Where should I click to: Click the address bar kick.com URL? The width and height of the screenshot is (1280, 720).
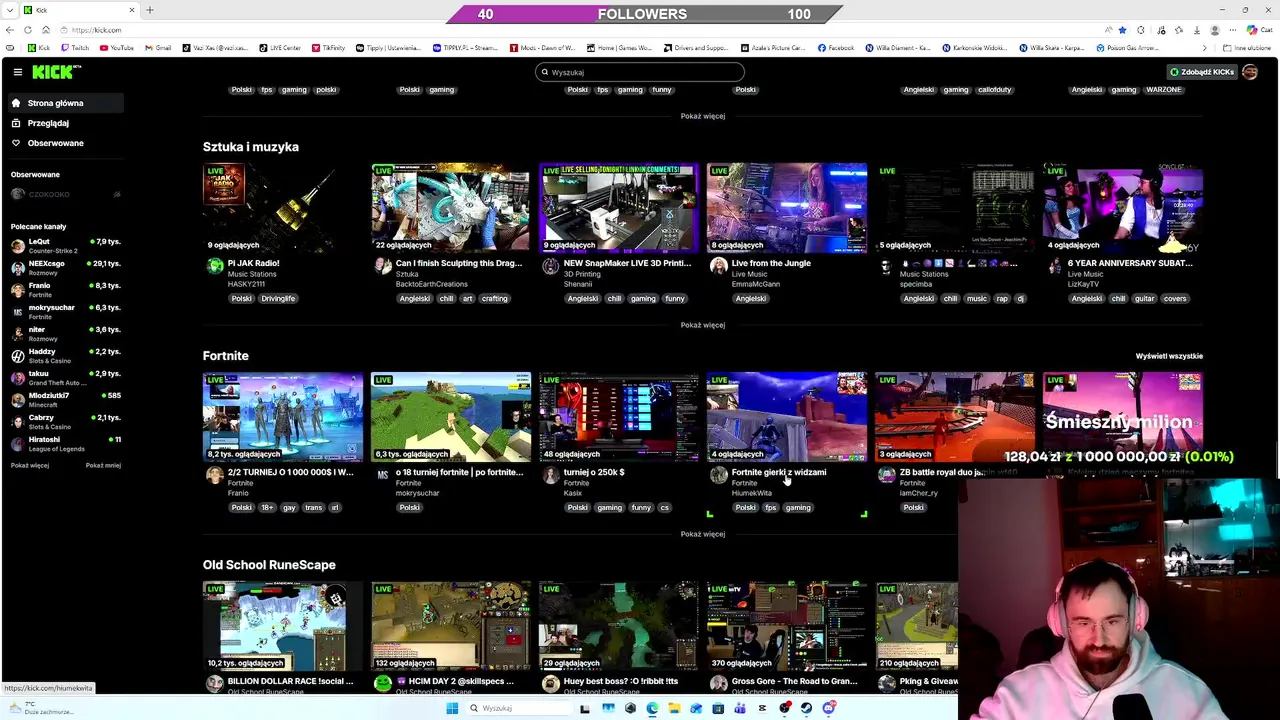coord(95,30)
